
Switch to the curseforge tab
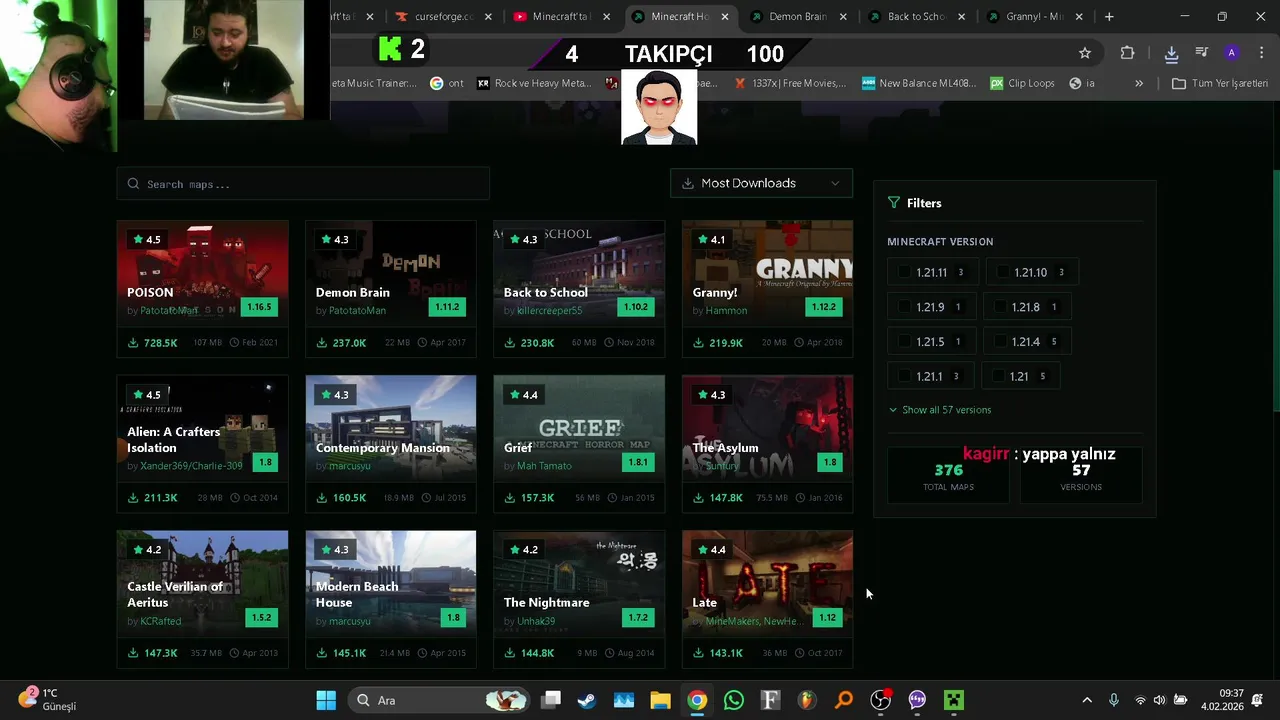[443, 16]
